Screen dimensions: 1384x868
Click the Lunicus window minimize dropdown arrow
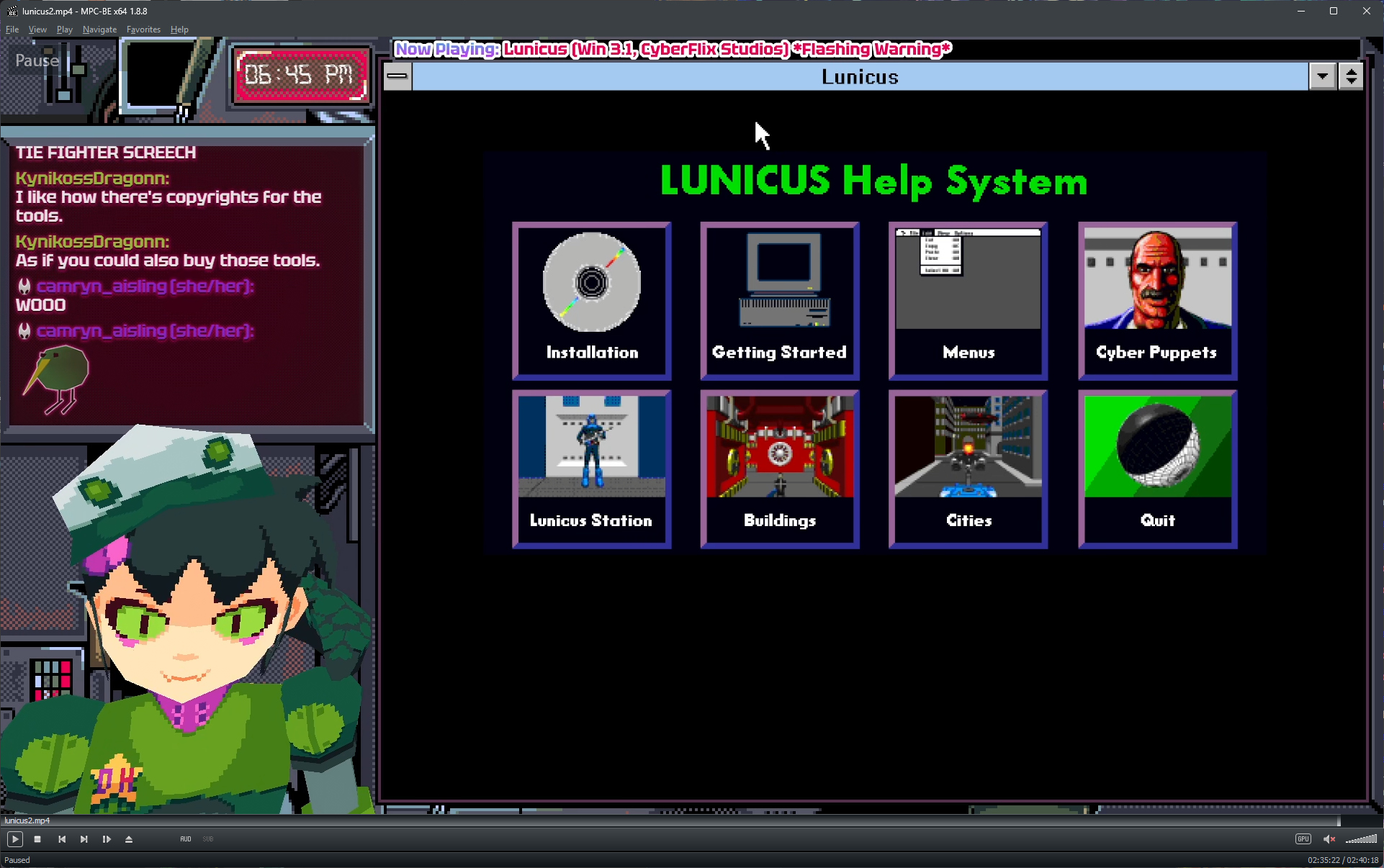pos(1322,76)
